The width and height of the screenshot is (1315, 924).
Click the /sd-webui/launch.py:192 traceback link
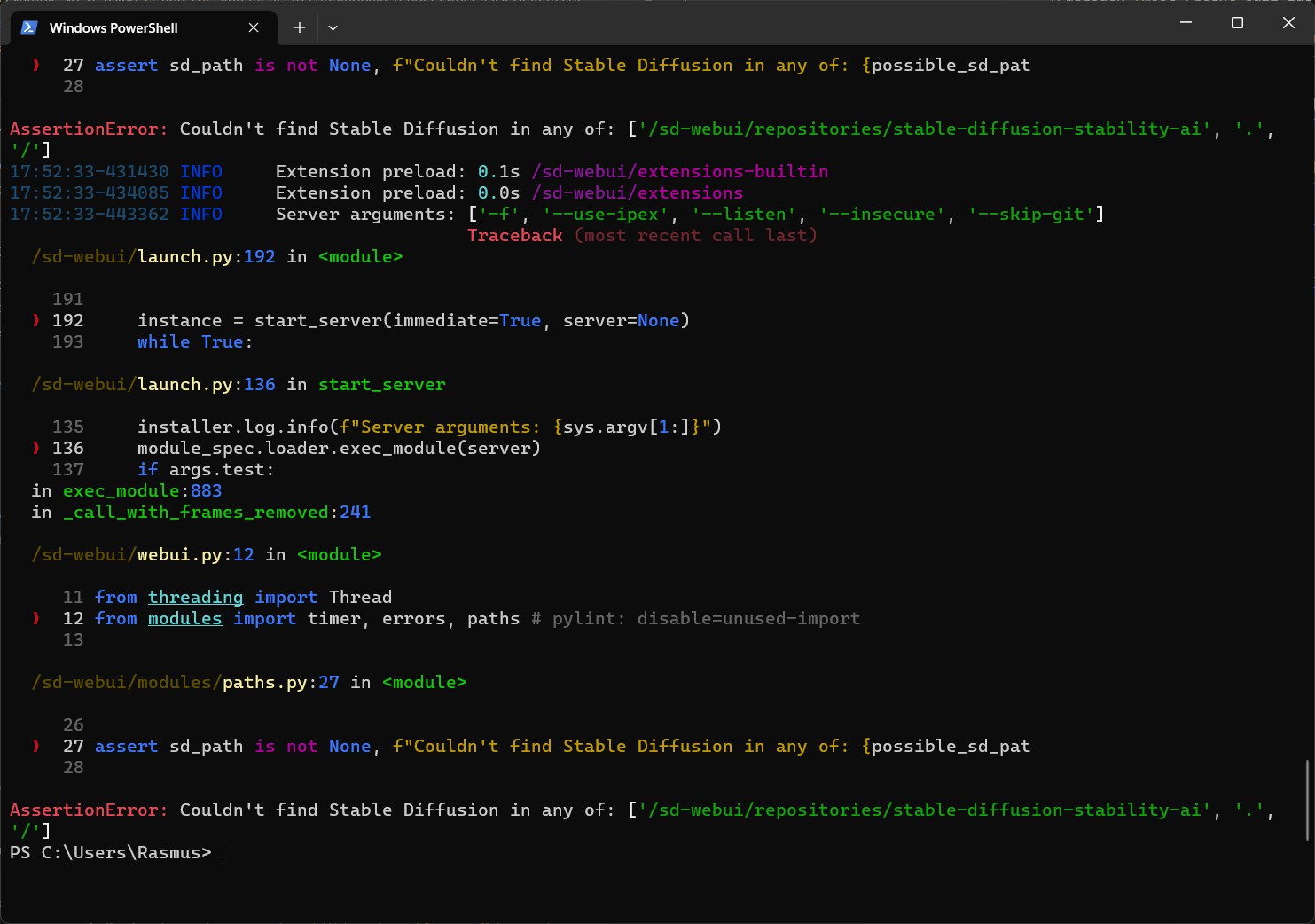pyautogui.click(x=151, y=256)
